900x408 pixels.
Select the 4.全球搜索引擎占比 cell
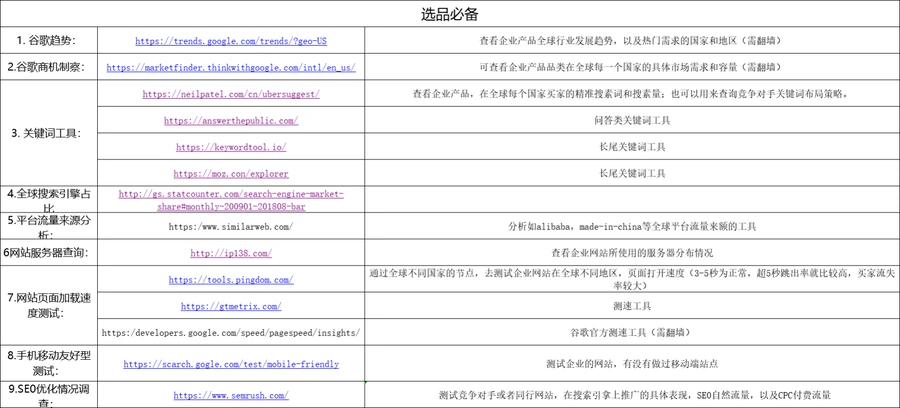[49, 200]
